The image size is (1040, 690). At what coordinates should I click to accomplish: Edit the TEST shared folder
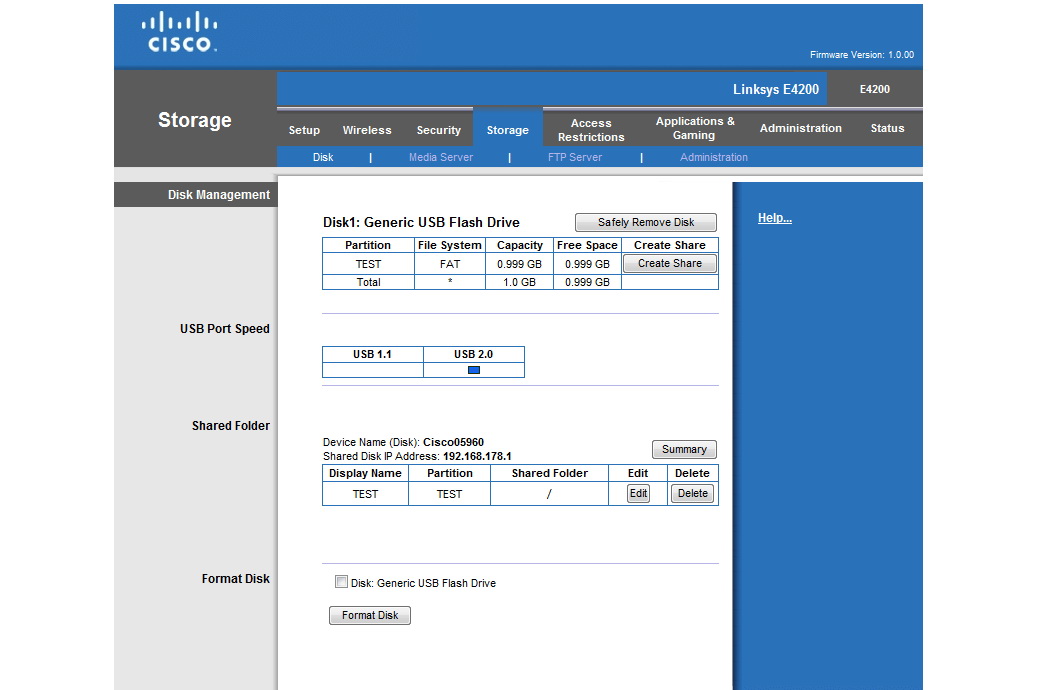pyautogui.click(x=638, y=493)
